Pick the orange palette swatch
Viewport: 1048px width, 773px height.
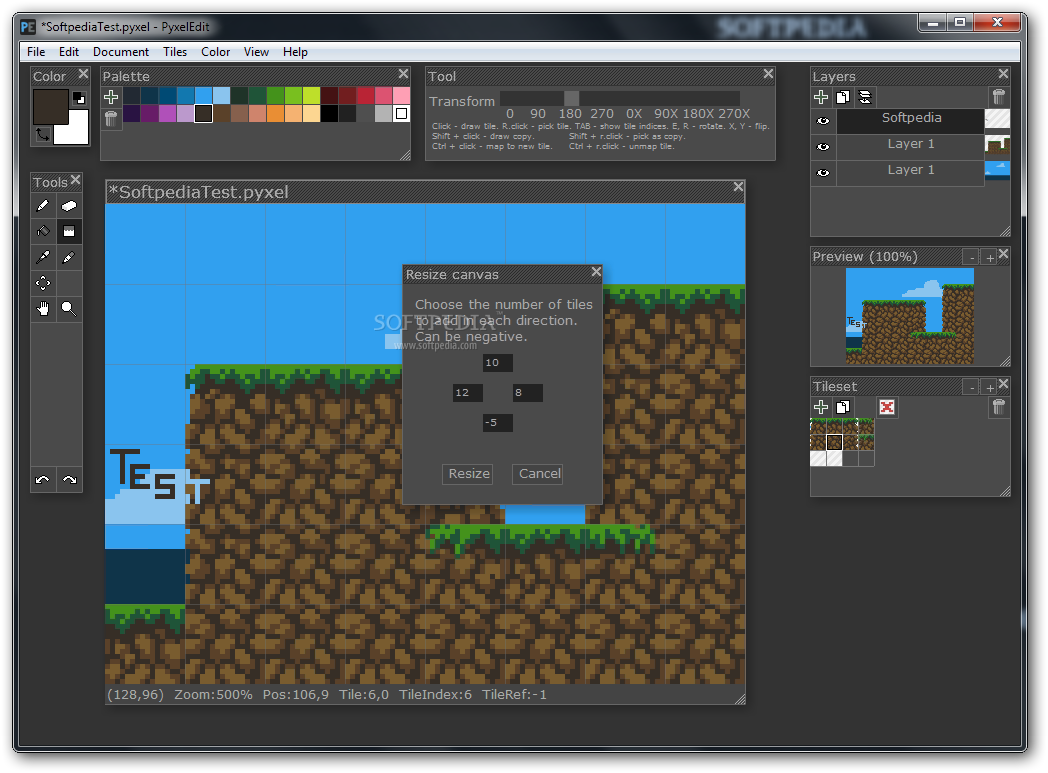(x=275, y=114)
